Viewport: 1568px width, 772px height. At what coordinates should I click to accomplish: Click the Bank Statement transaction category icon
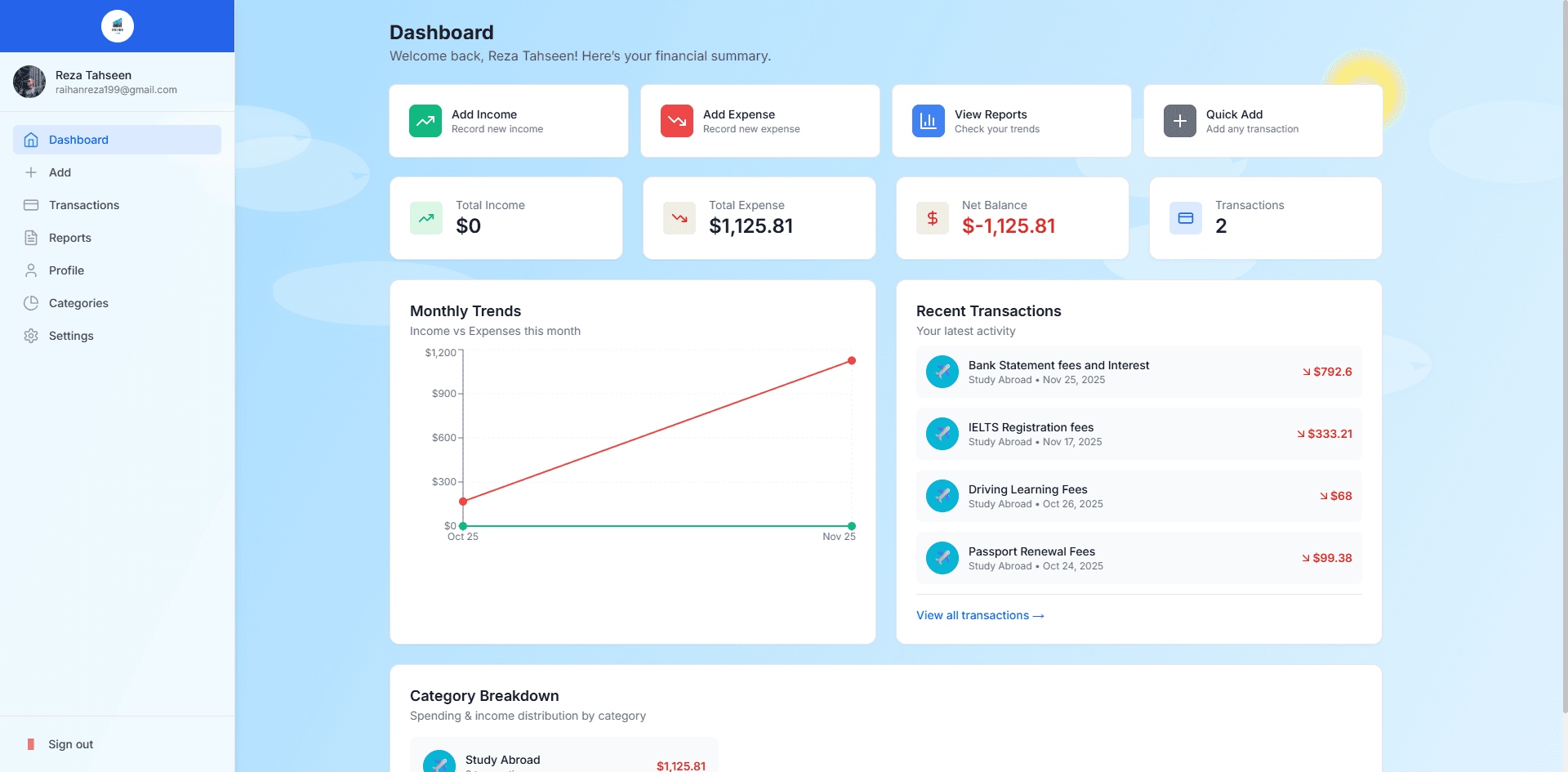942,372
